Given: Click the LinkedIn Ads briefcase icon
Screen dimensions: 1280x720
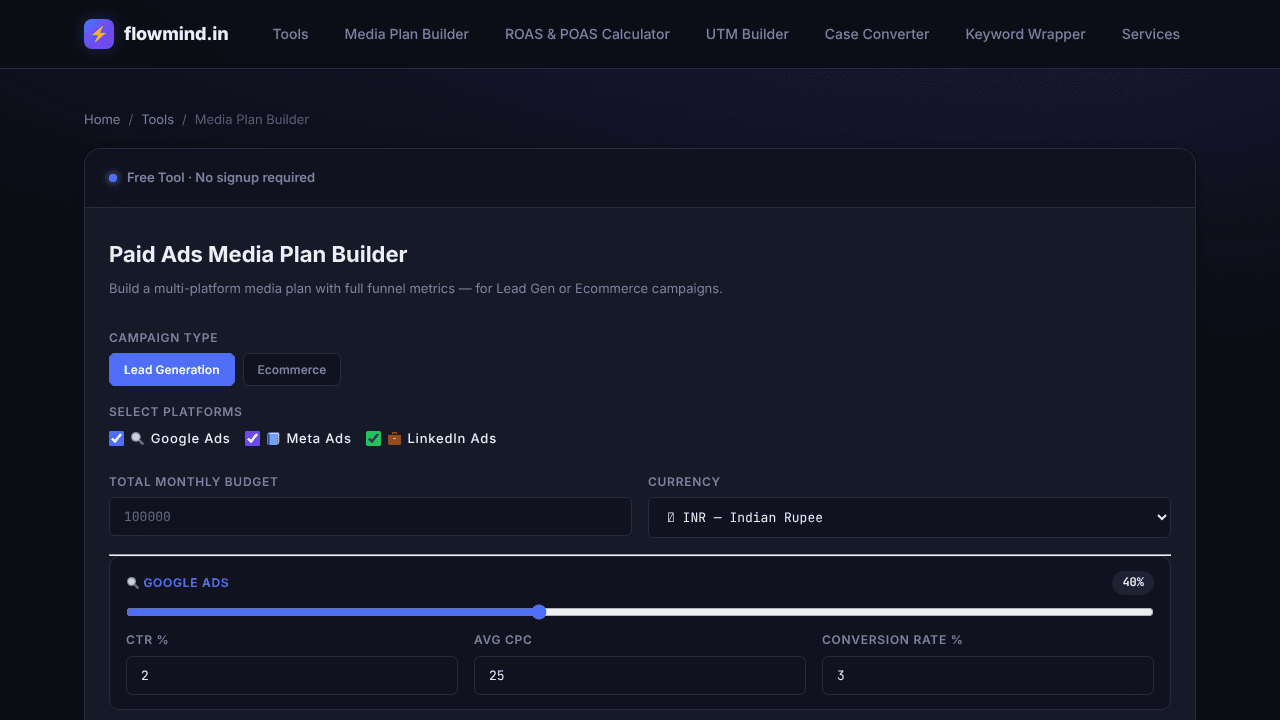Looking at the screenshot, I should click(394, 438).
